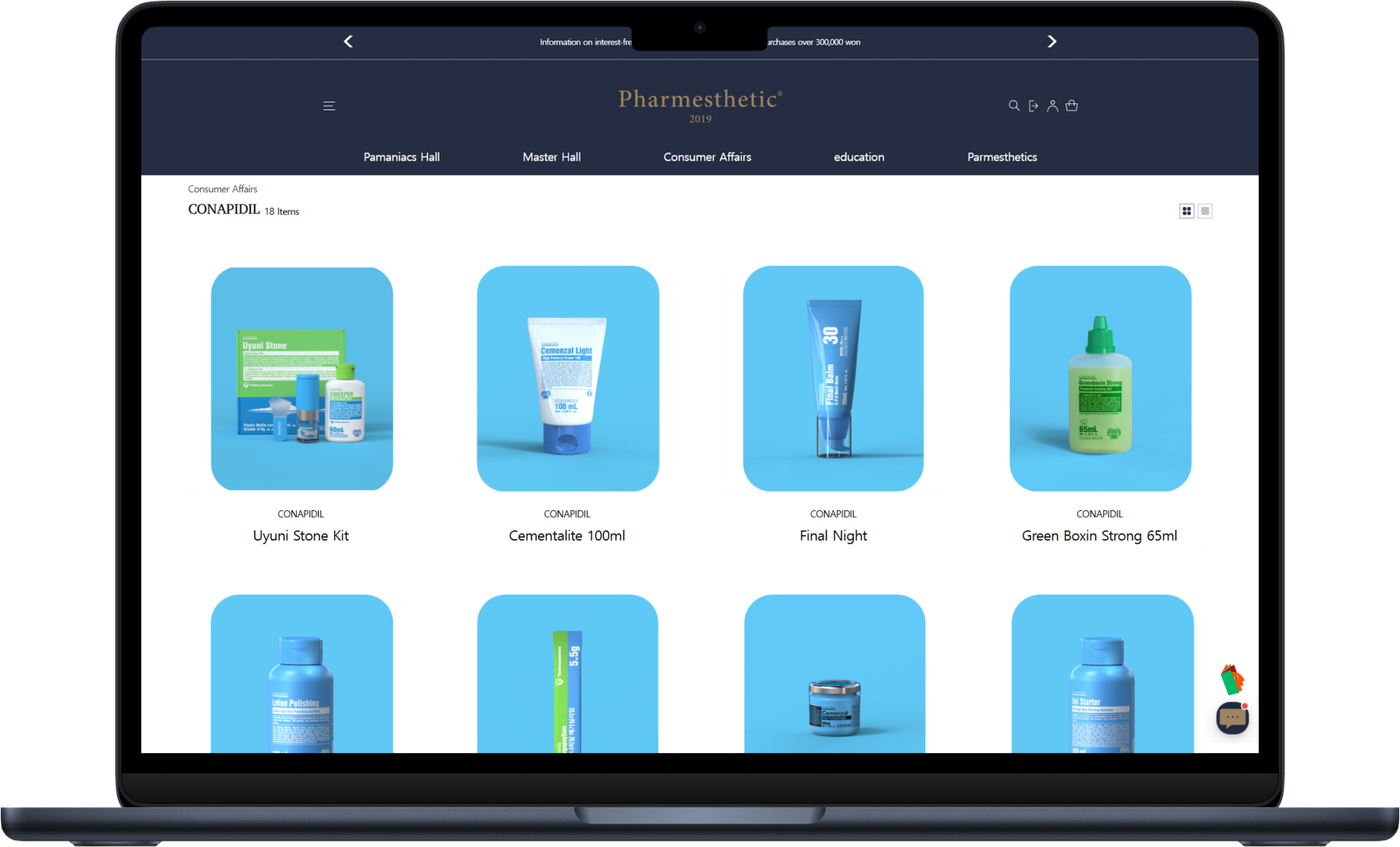View Green Boxin Strong bottle image
1400x847 pixels.
coord(1100,379)
